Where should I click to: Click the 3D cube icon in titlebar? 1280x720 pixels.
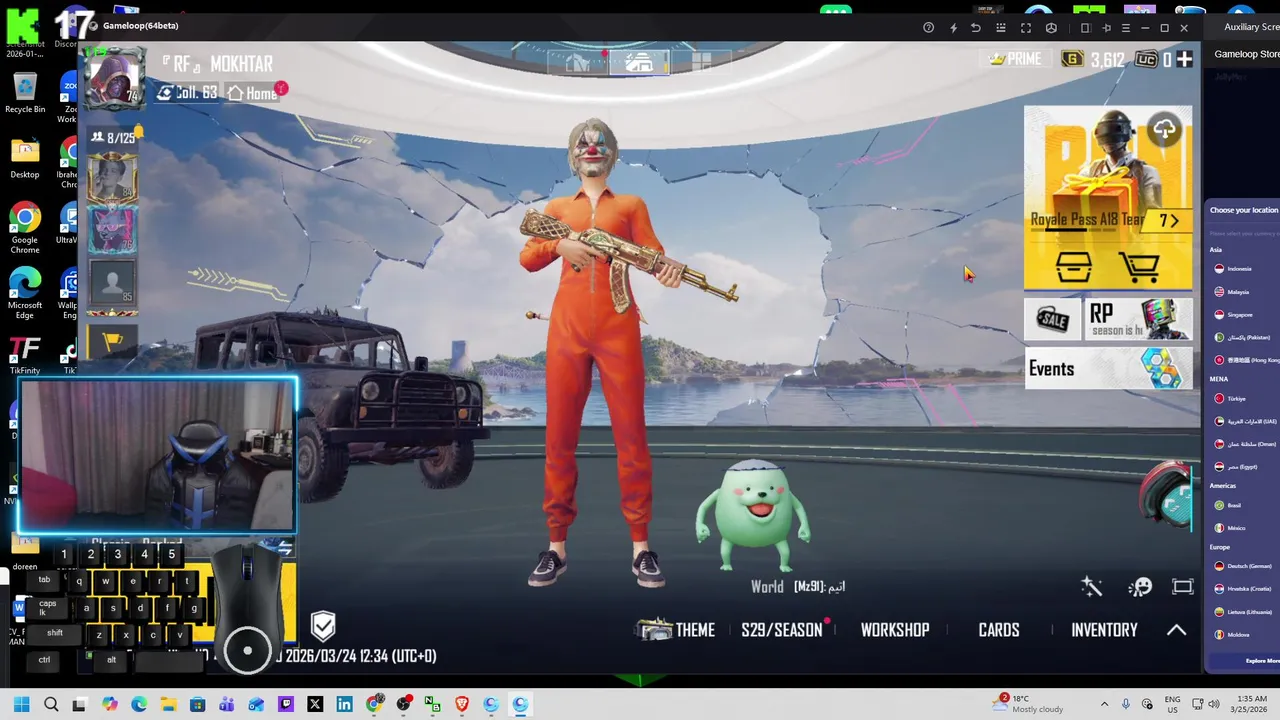pos(1051,28)
